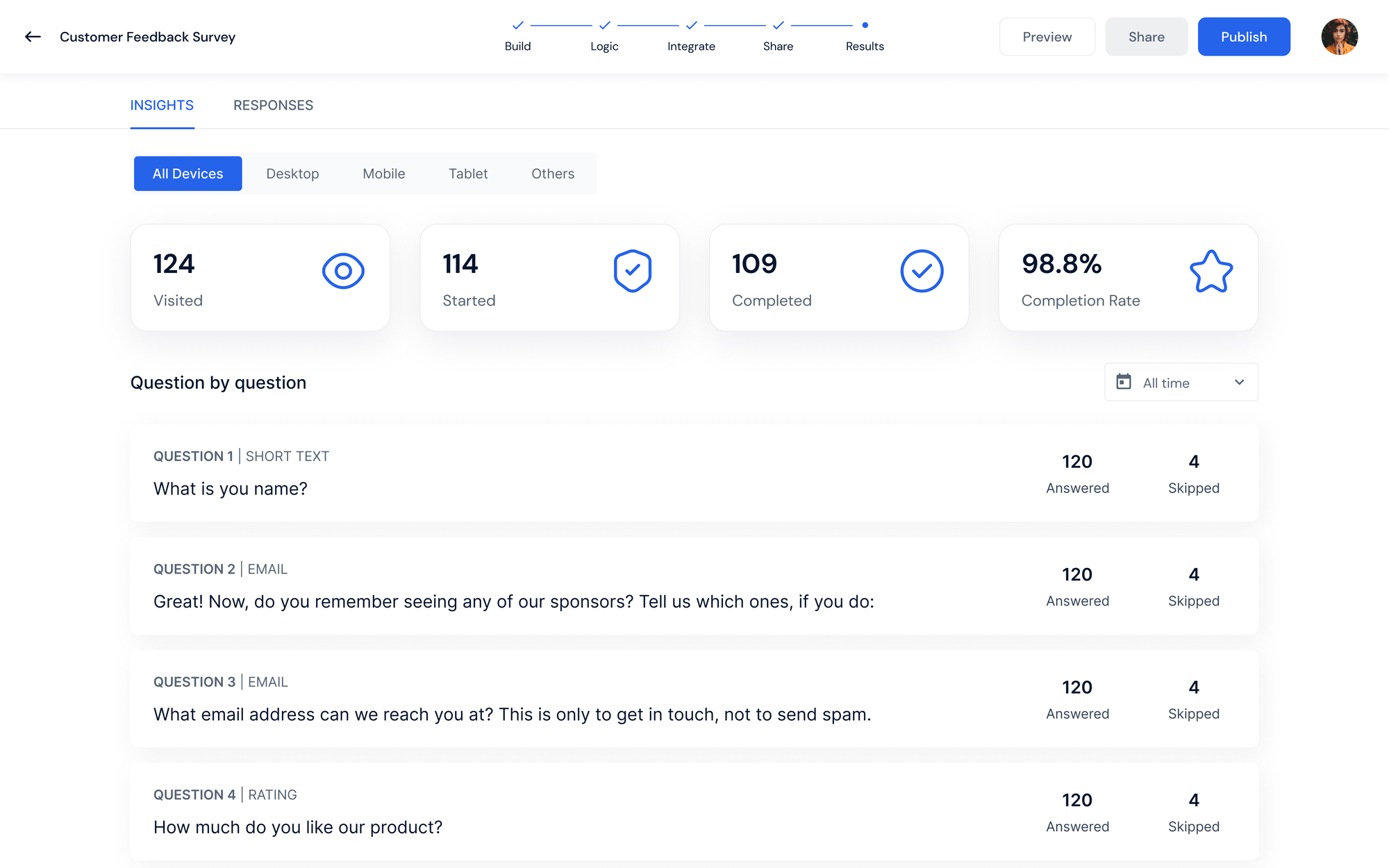Click the Publish button

click(x=1244, y=37)
